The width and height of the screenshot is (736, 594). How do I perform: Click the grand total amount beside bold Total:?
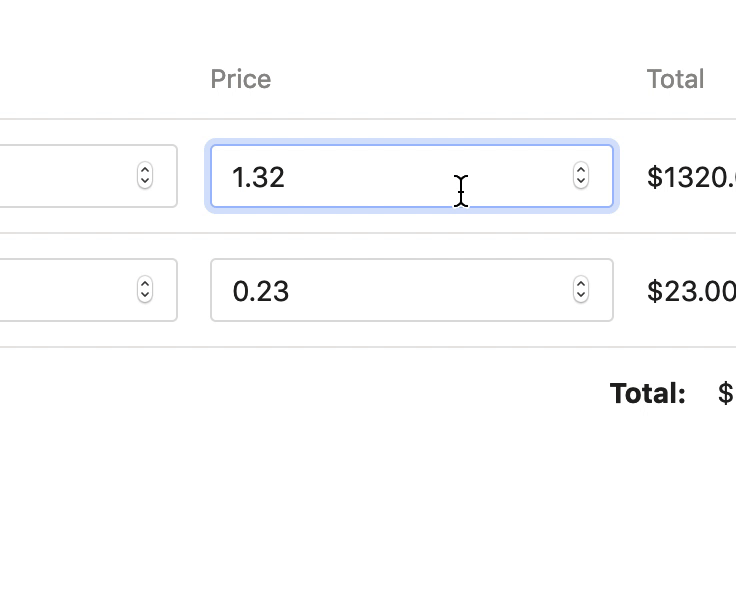tap(726, 393)
